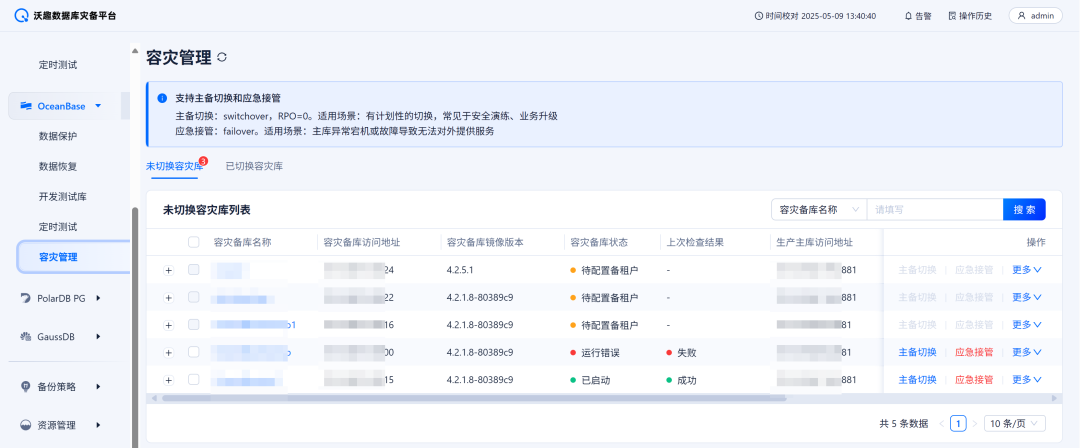
Task: Click 应急接管 in the 运行错误 row
Action: pos(974,352)
